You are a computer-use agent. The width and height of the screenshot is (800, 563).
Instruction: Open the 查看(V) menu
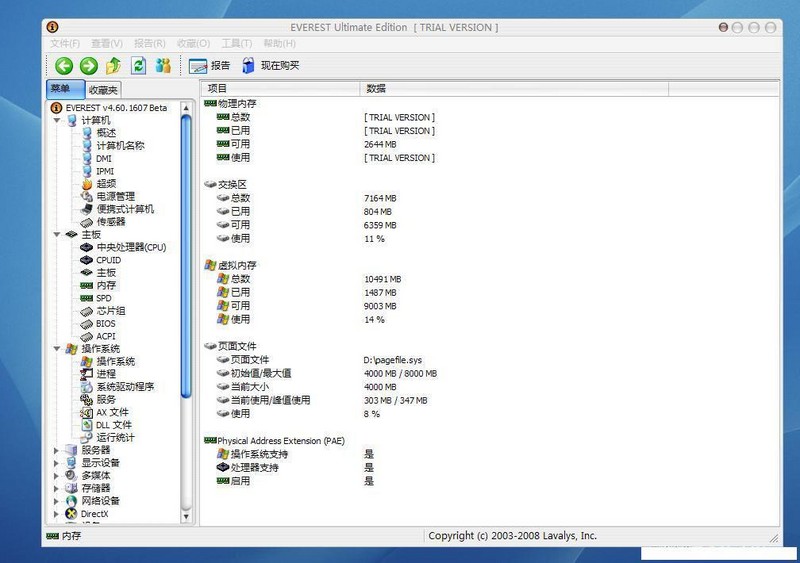(x=107, y=43)
